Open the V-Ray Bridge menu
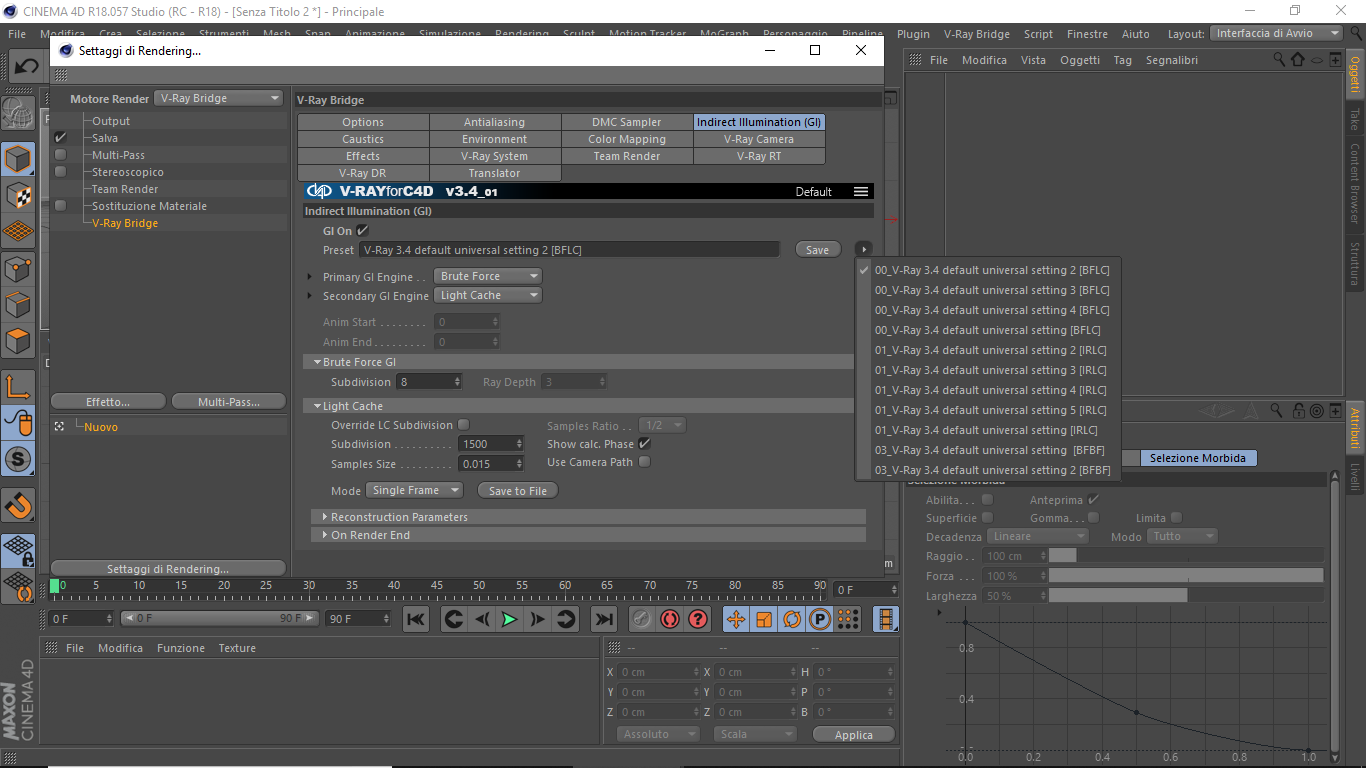 976,34
